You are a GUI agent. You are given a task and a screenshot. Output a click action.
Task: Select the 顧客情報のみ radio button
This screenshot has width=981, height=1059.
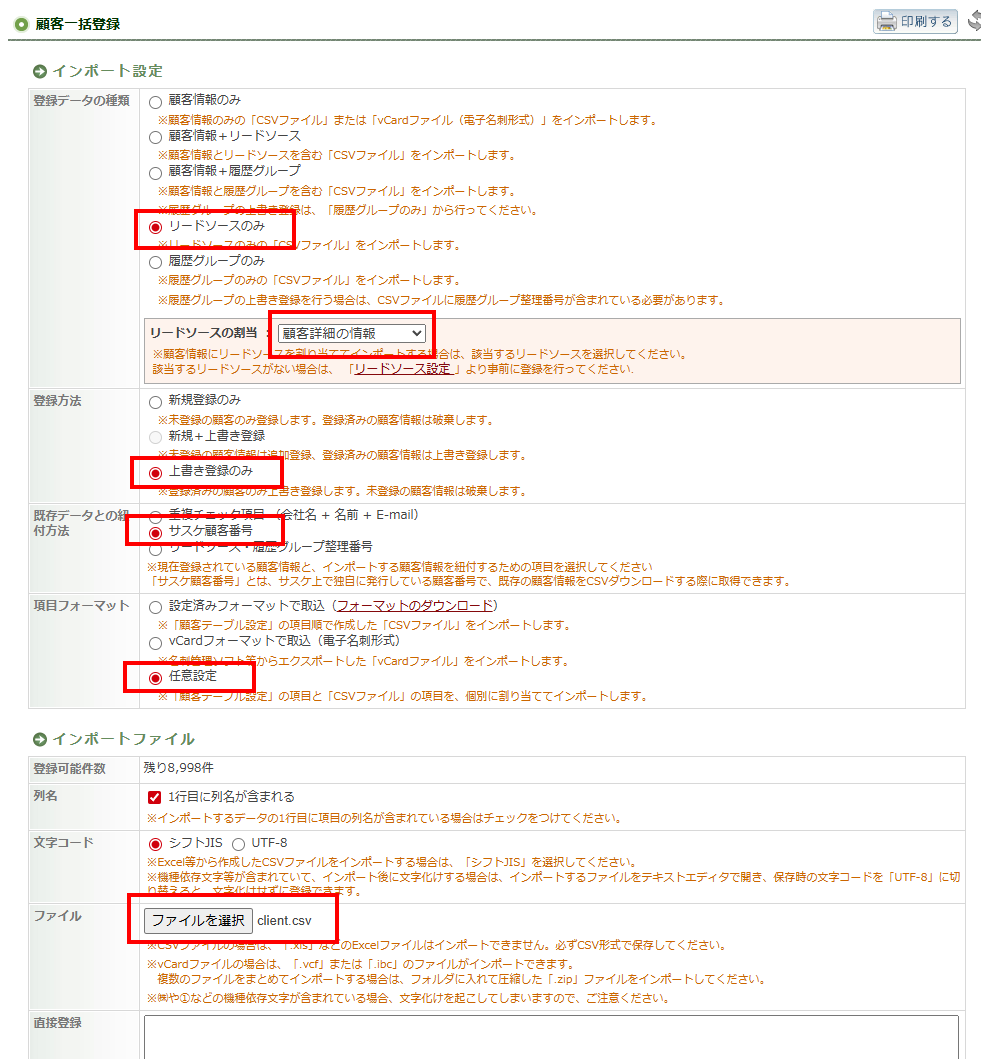[155, 102]
